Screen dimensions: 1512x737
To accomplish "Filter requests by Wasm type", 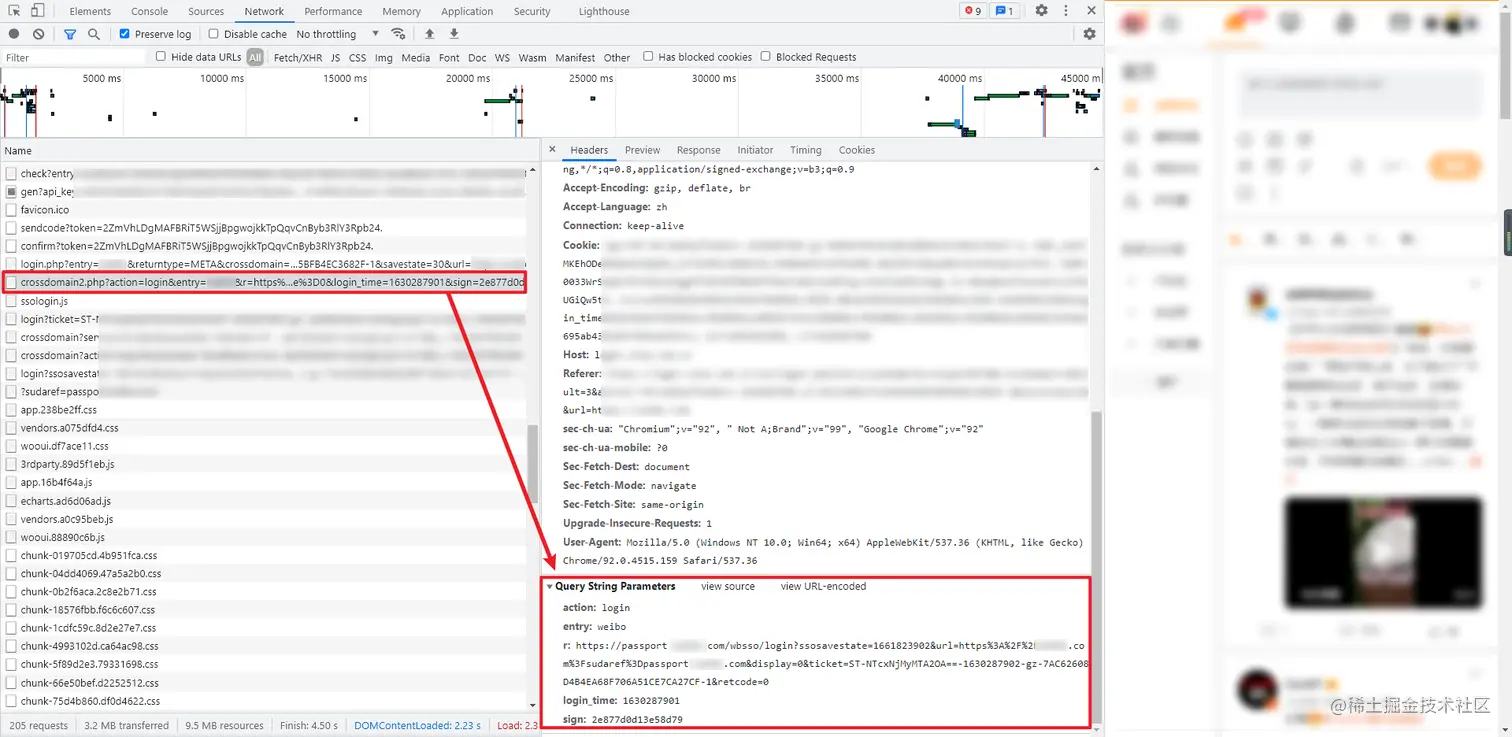I will click(532, 58).
